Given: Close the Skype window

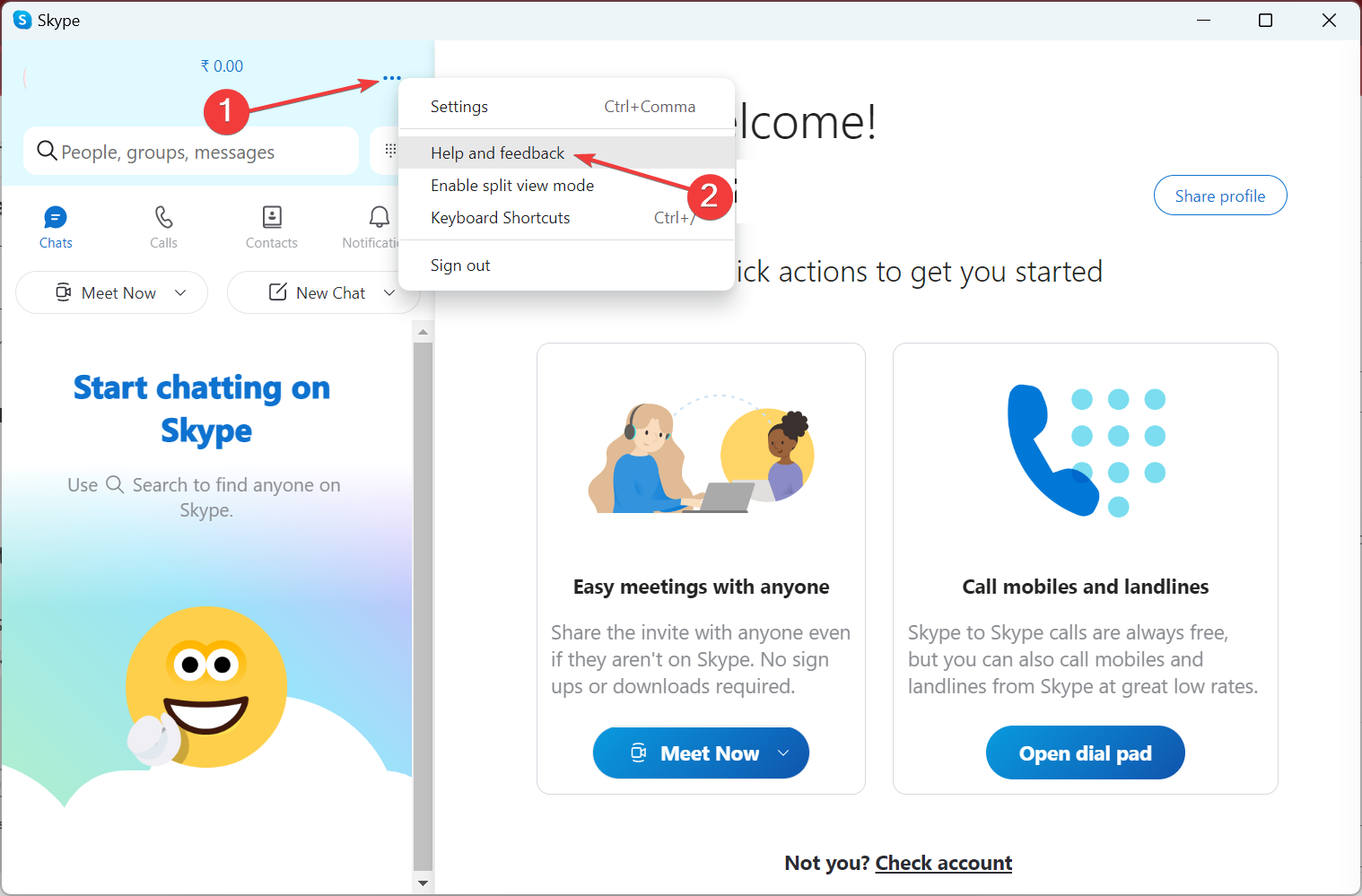Looking at the screenshot, I should click(1329, 20).
